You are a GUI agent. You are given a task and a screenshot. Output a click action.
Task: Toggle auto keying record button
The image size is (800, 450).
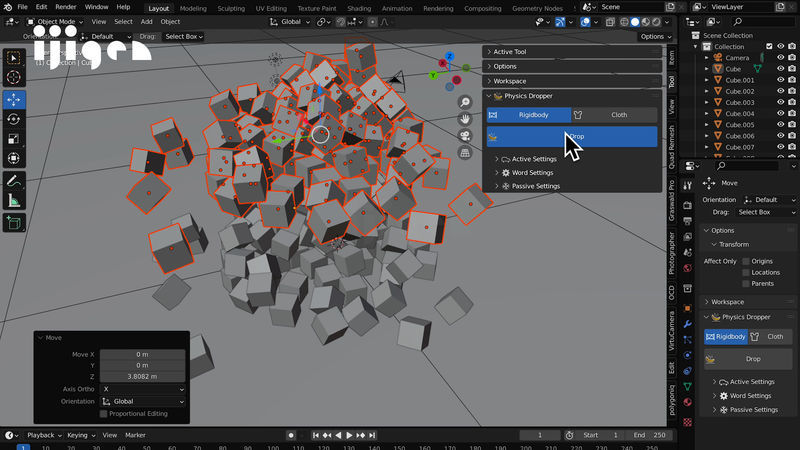point(291,435)
